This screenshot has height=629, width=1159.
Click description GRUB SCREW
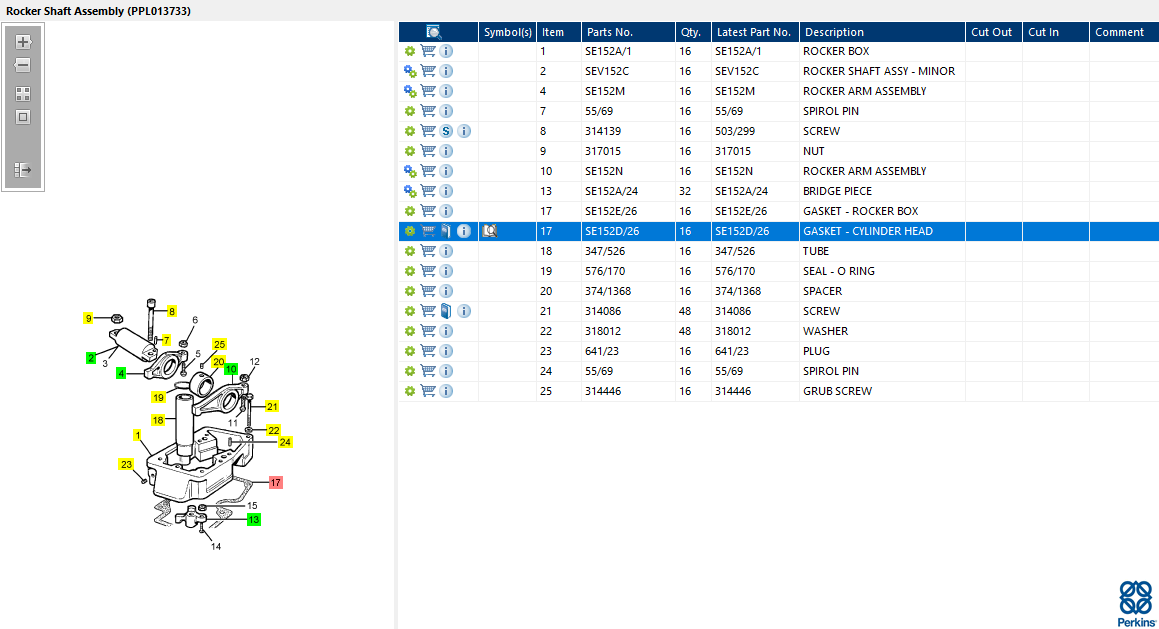click(x=837, y=390)
